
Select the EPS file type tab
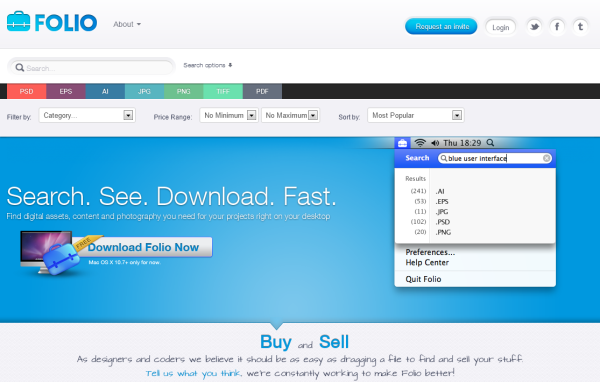pos(66,91)
